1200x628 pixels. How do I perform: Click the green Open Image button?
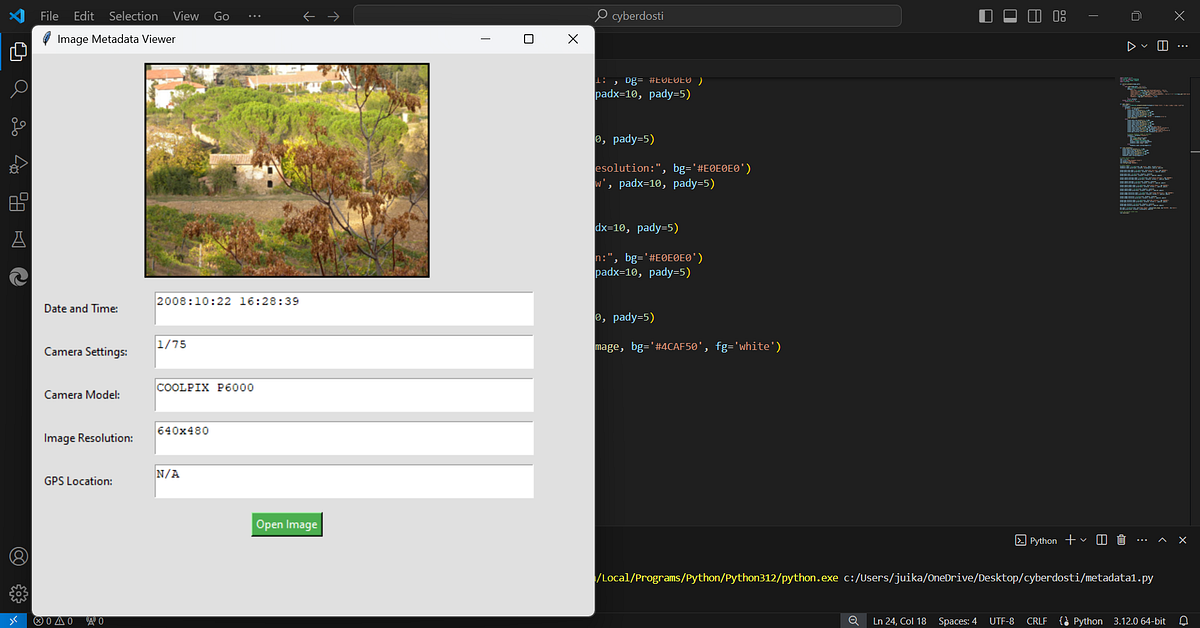pos(286,524)
